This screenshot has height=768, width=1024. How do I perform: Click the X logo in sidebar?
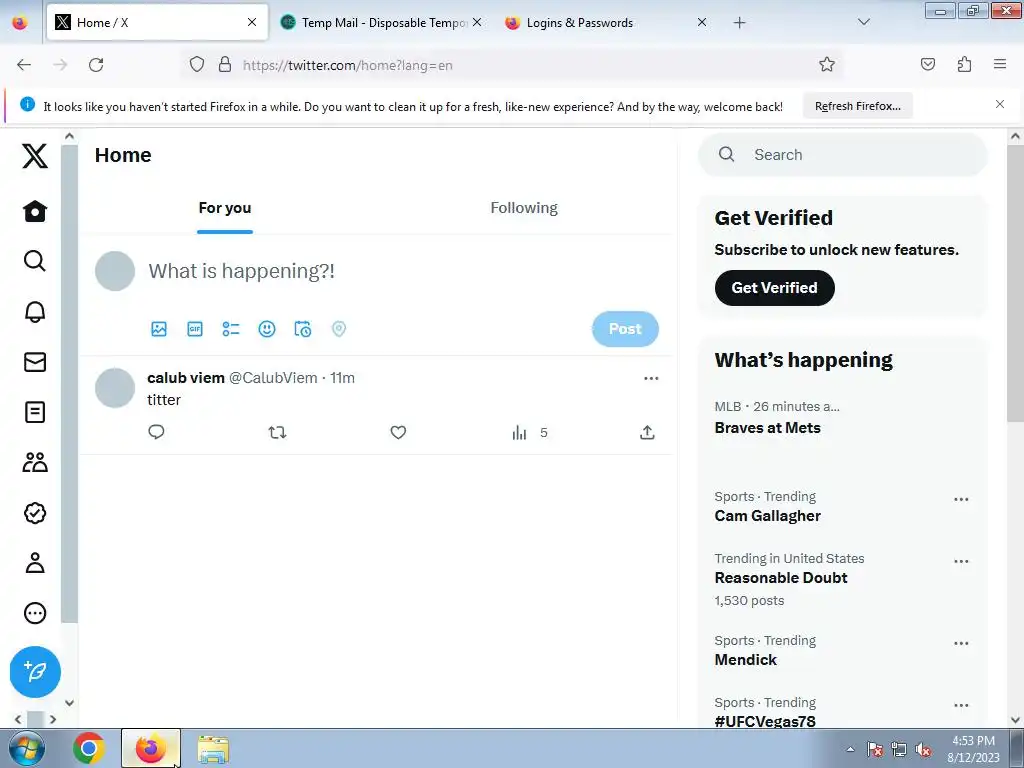click(35, 155)
